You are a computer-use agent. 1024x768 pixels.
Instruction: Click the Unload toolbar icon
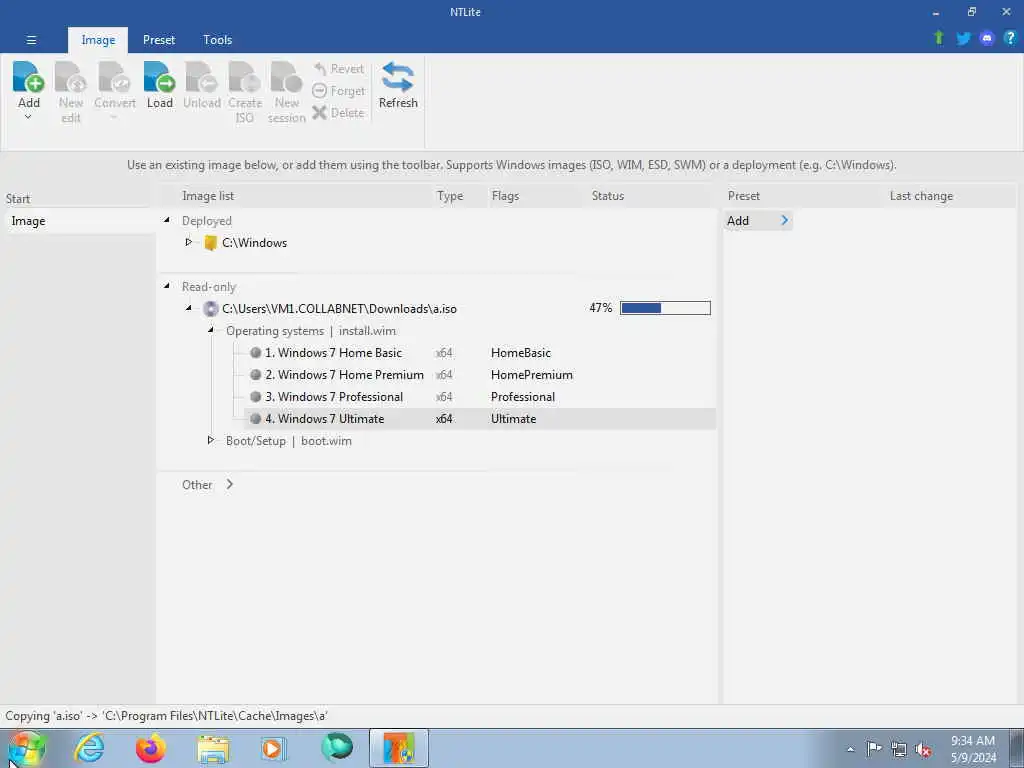click(201, 78)
